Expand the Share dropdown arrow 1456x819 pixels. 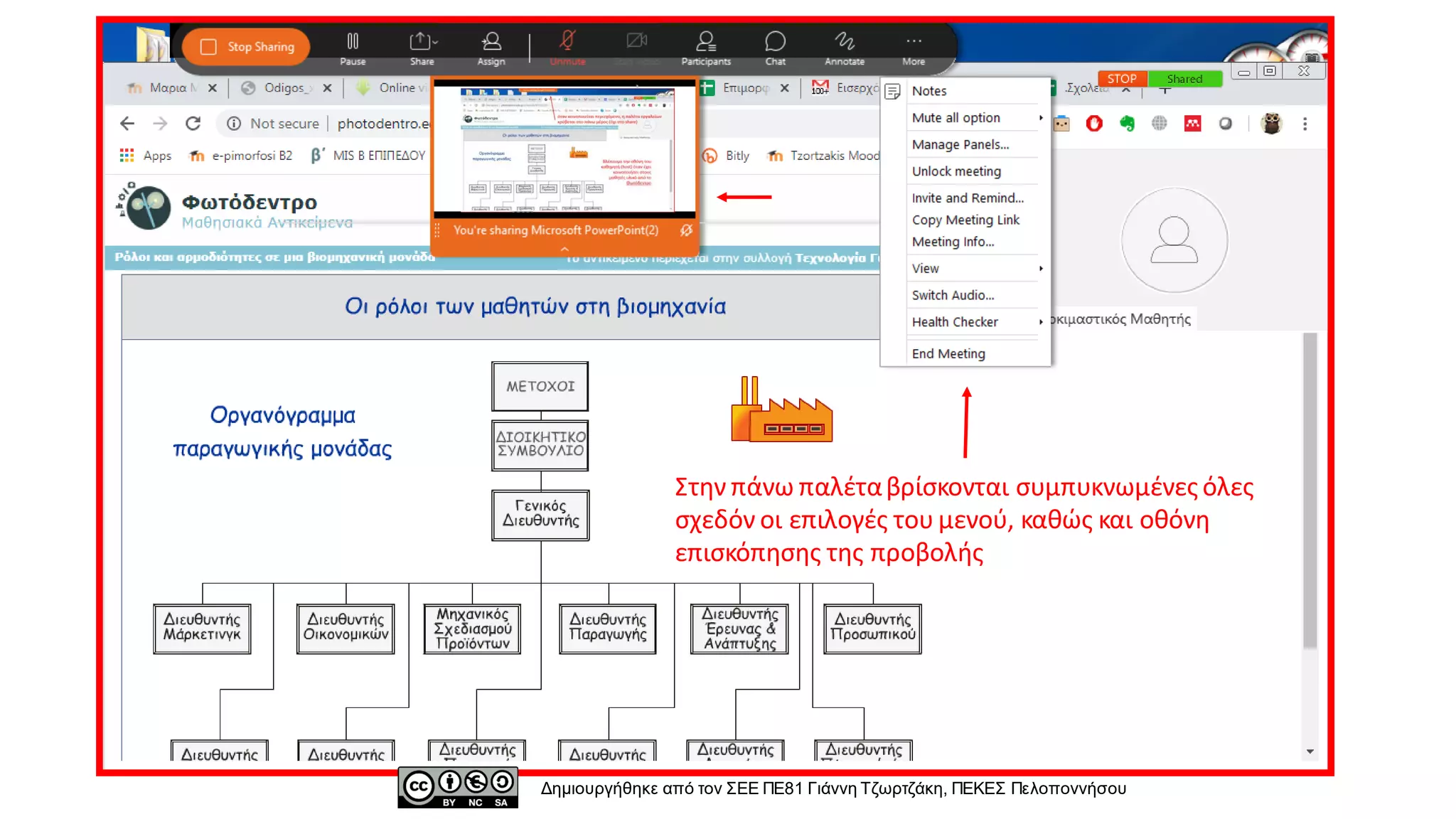[x=436, y=42]
